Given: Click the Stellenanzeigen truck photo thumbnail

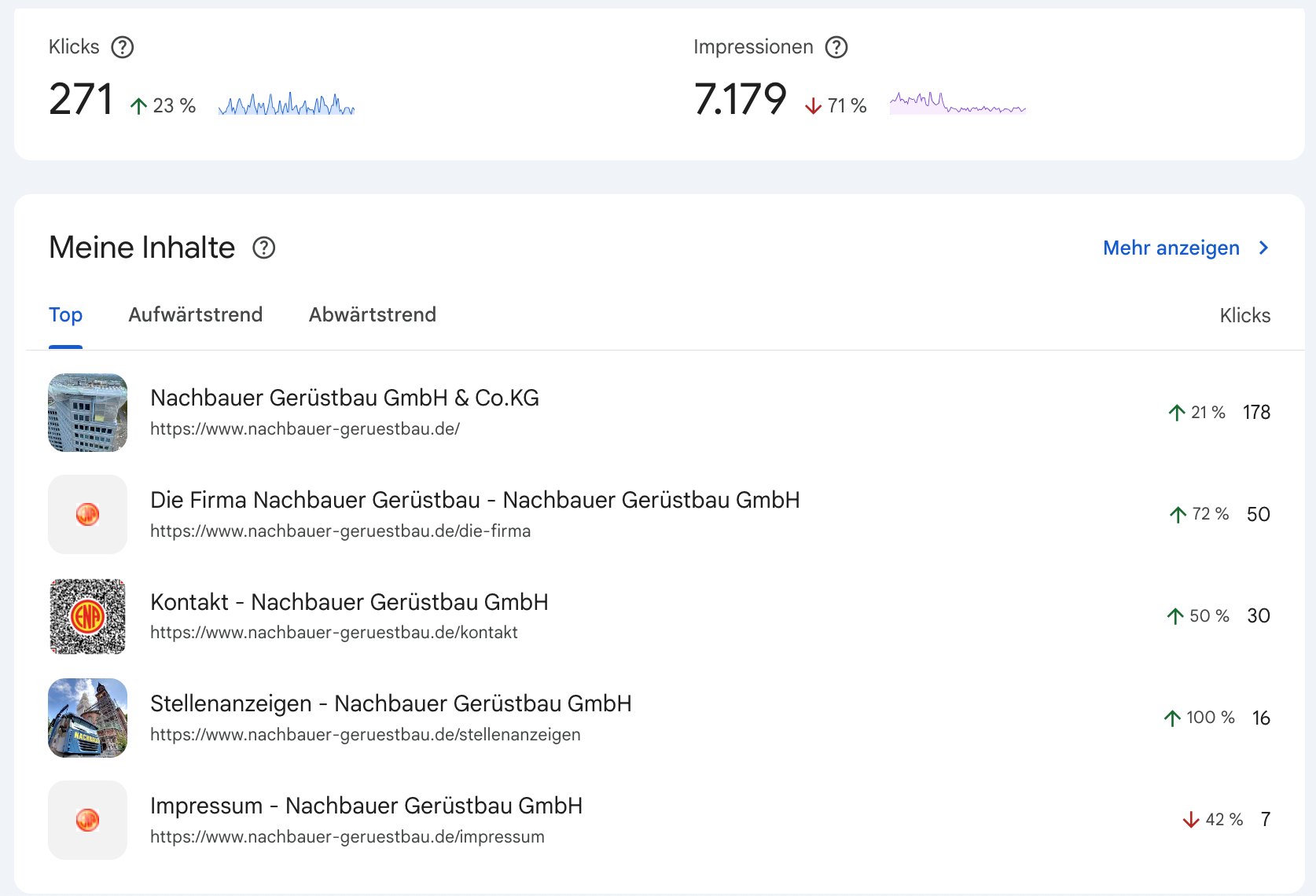Looking at the screenshot, I should [87, 718].
